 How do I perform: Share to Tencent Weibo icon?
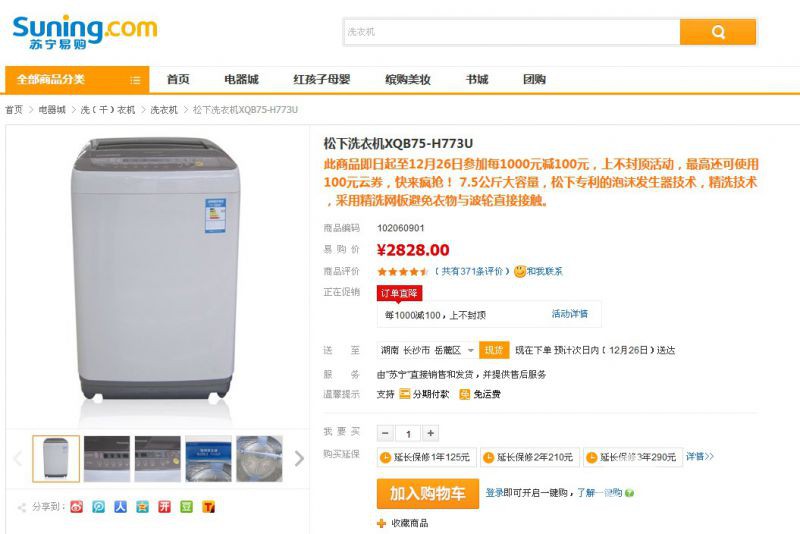coord(99,507)
